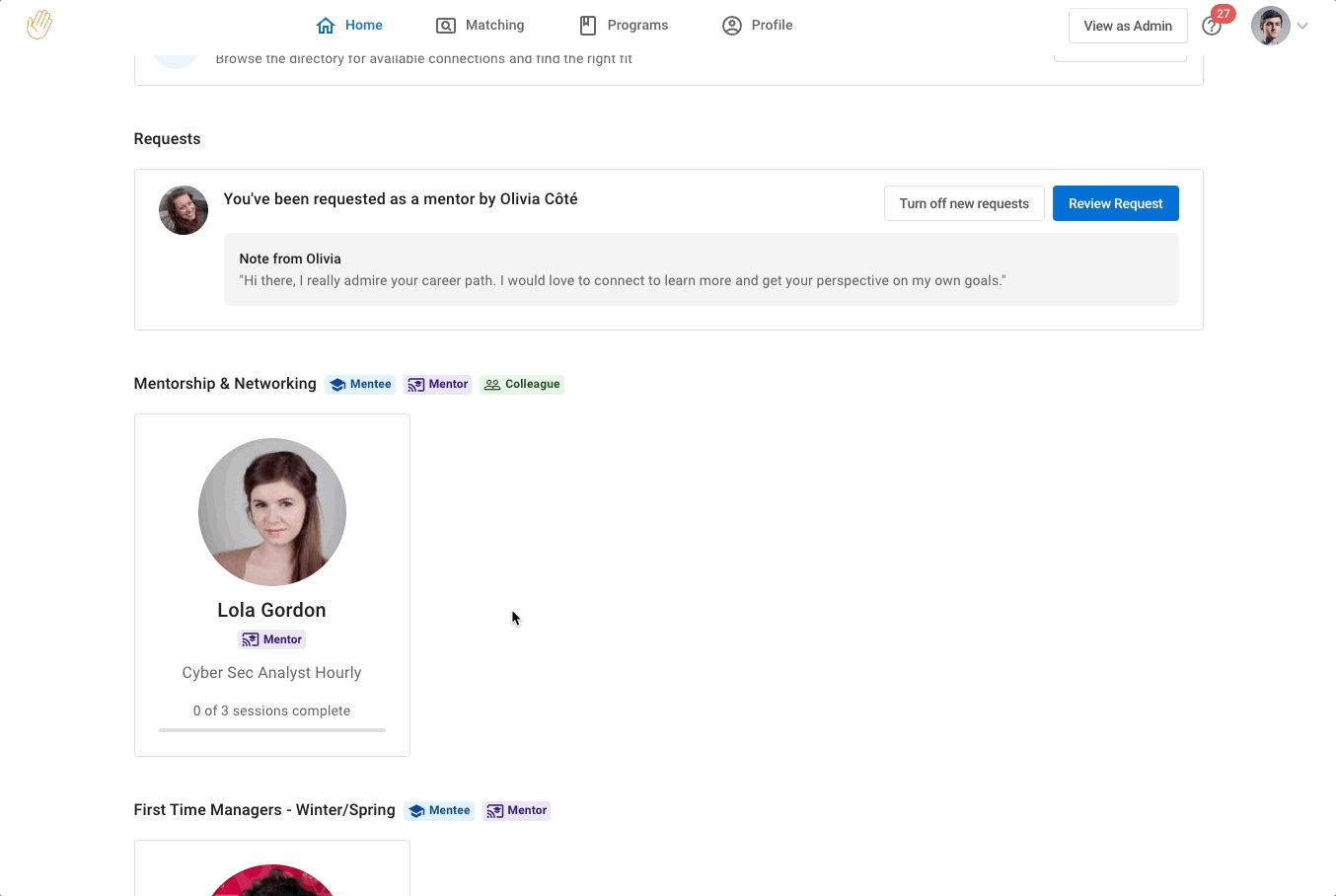Click the Programs bookmark icon
The width and height of the screenshot is (1336, 896).
click(587, 25)
